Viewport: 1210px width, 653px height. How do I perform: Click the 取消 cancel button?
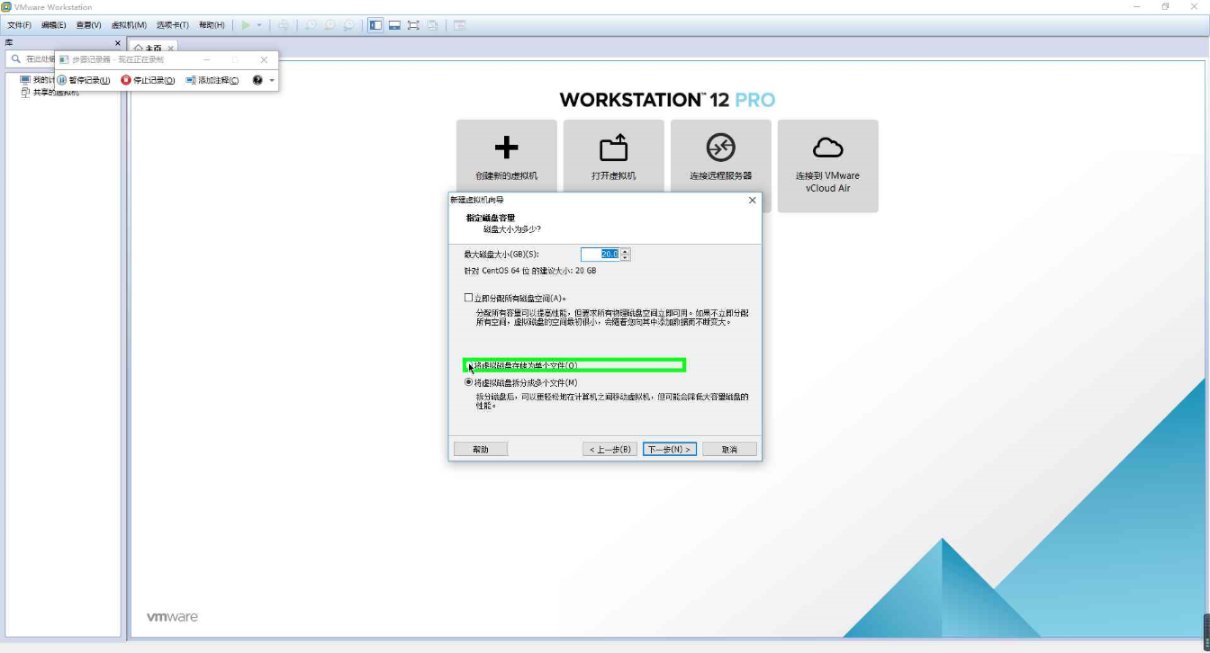coord(729,449)
